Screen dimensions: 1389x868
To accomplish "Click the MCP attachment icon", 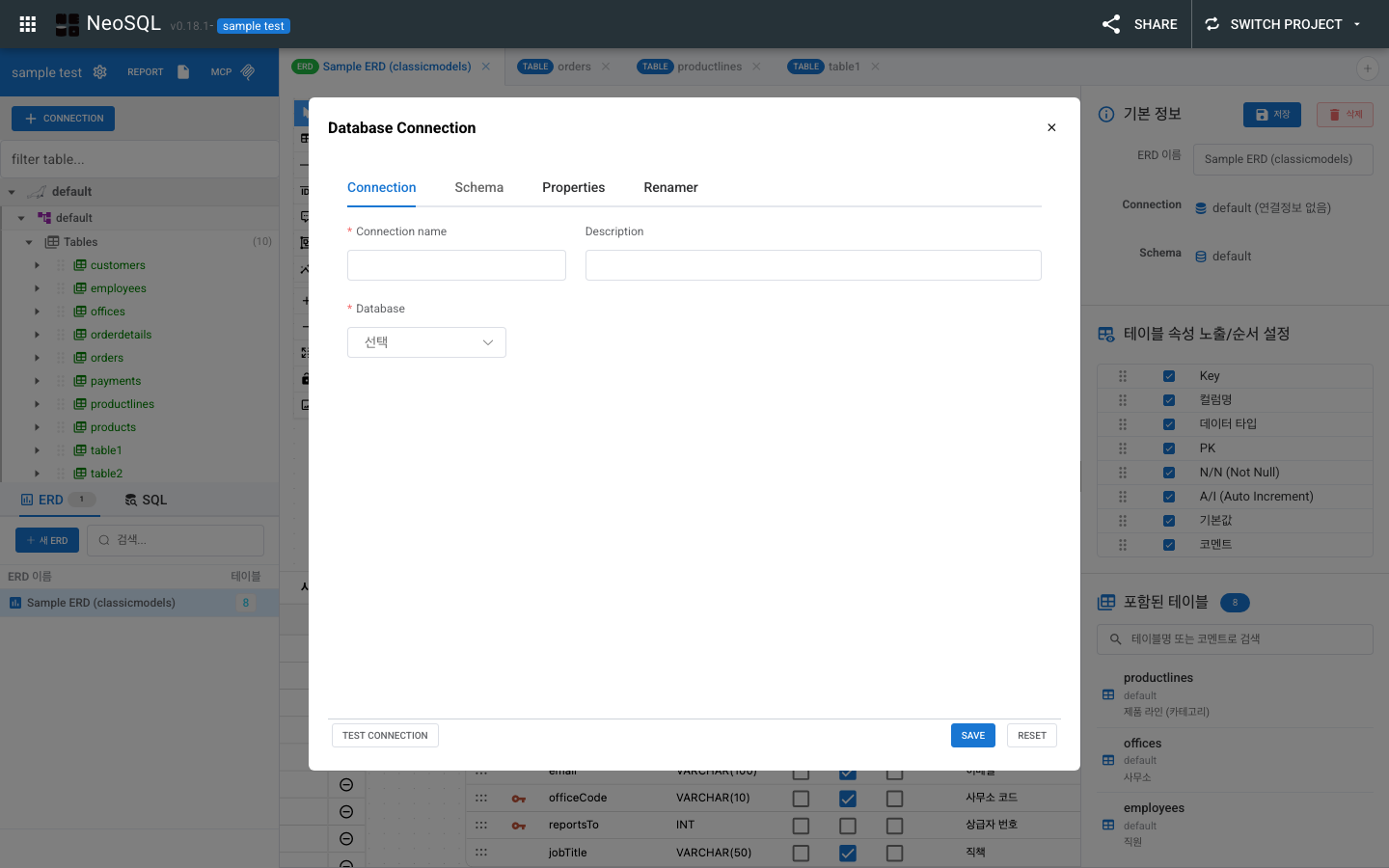I will (247, 71).
